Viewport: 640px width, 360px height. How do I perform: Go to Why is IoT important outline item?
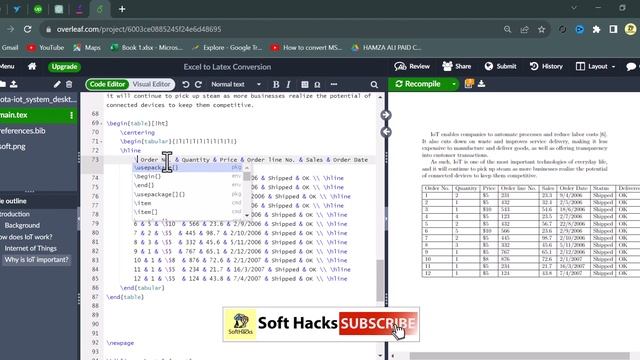click(x=36, y=260)
